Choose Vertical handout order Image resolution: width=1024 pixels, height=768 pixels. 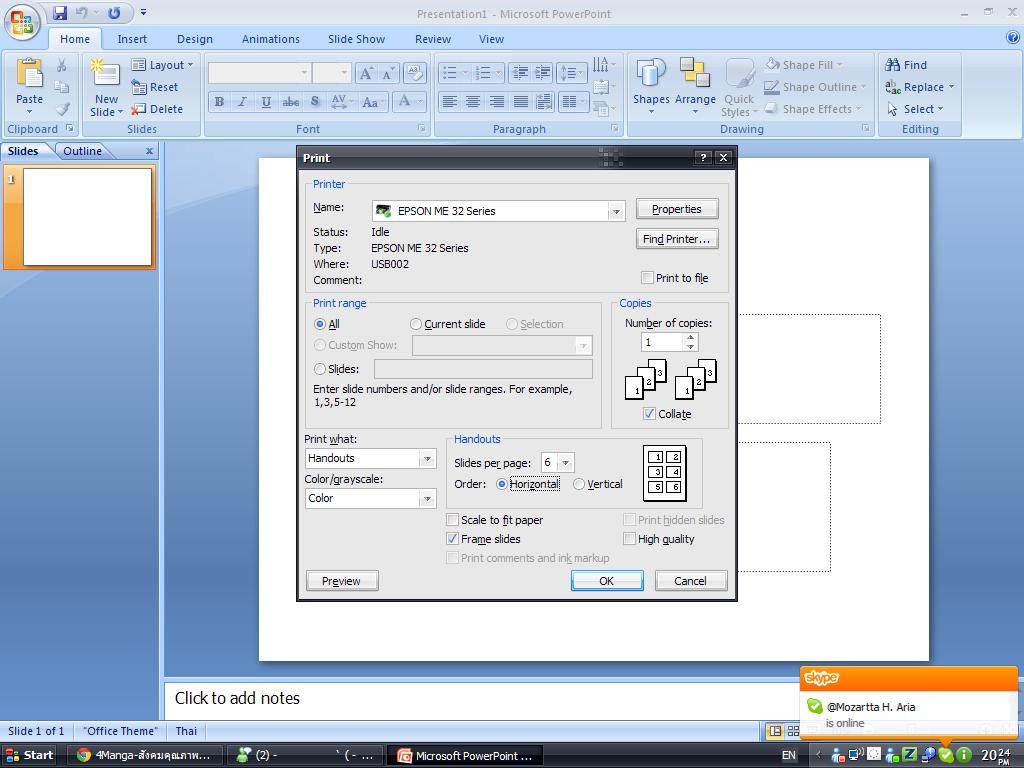579,484
